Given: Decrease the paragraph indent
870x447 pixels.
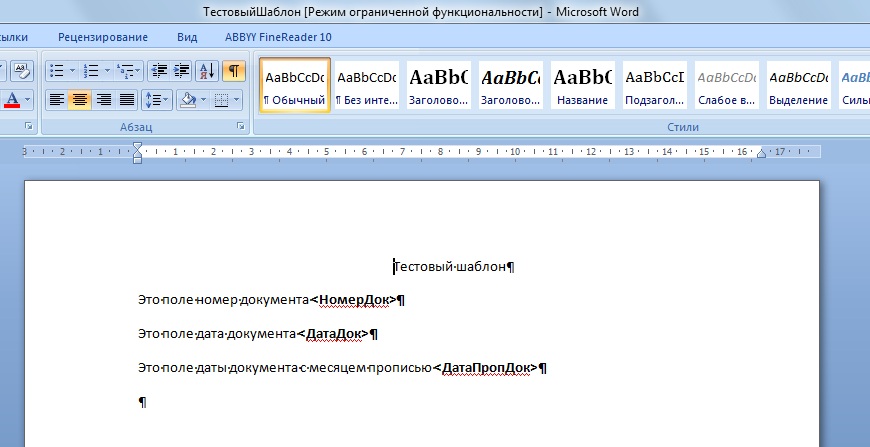Looking at the screenshot, I should pos(159,71).
